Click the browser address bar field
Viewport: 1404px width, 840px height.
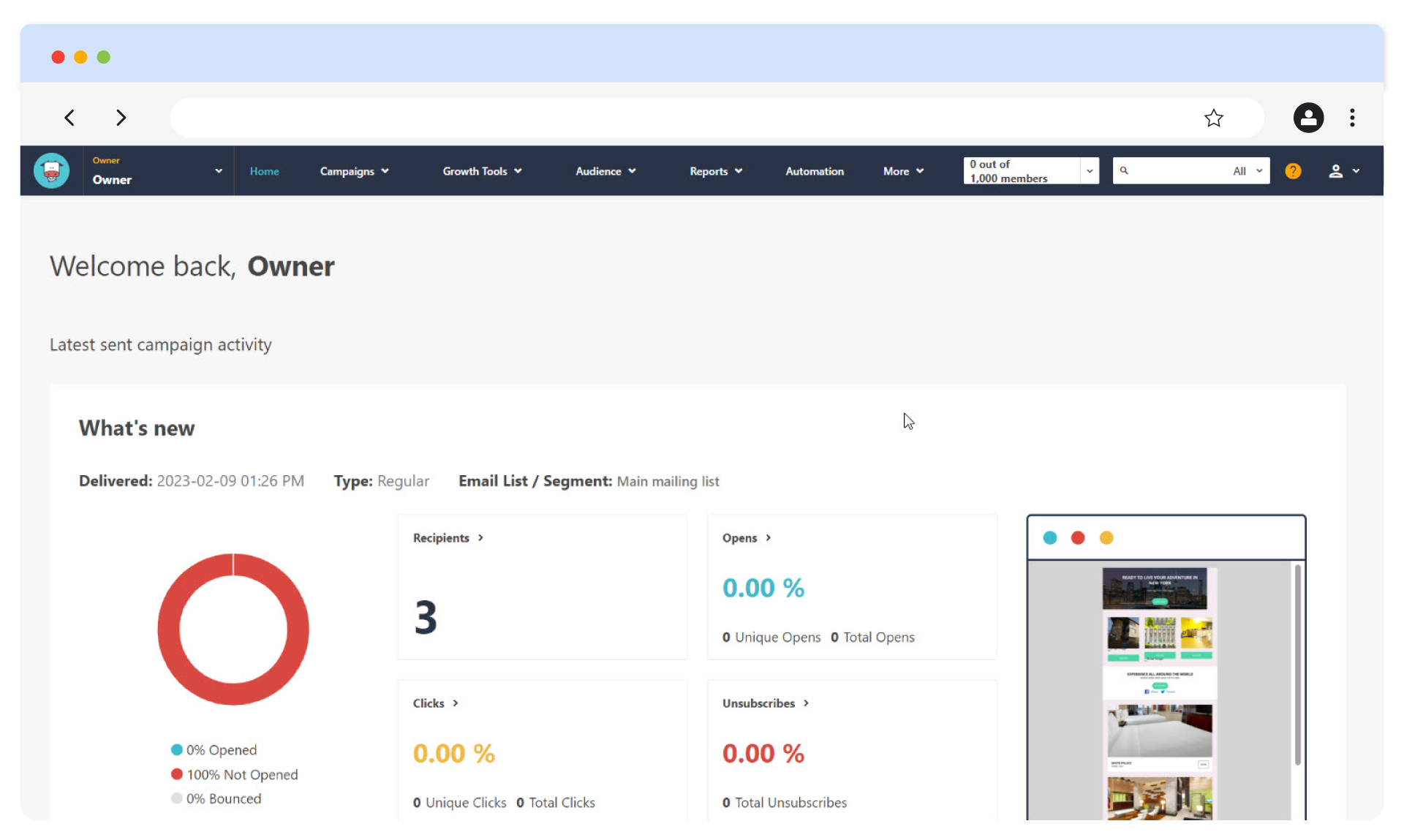coord(680,118)
